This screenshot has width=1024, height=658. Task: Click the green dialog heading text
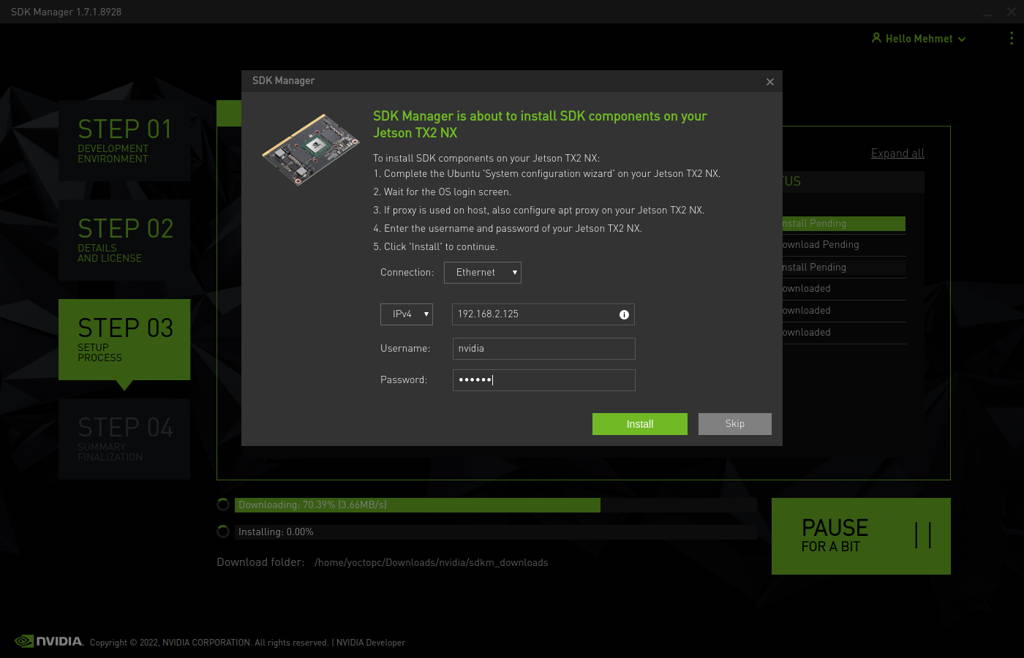pos(539,124)
